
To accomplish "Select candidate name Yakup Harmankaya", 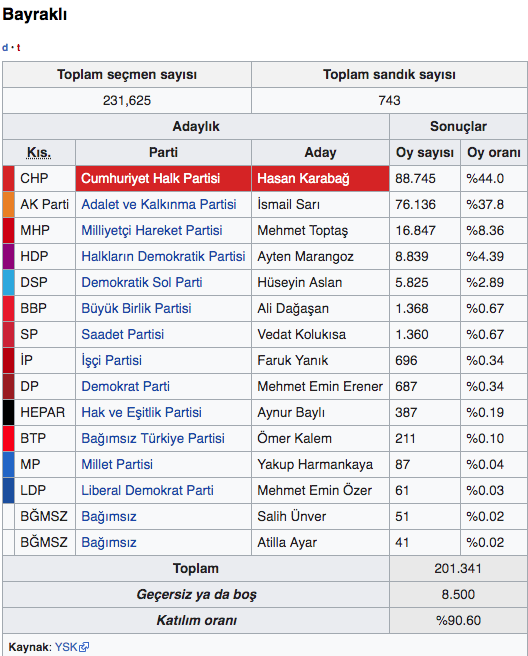I will click(315, 464).
